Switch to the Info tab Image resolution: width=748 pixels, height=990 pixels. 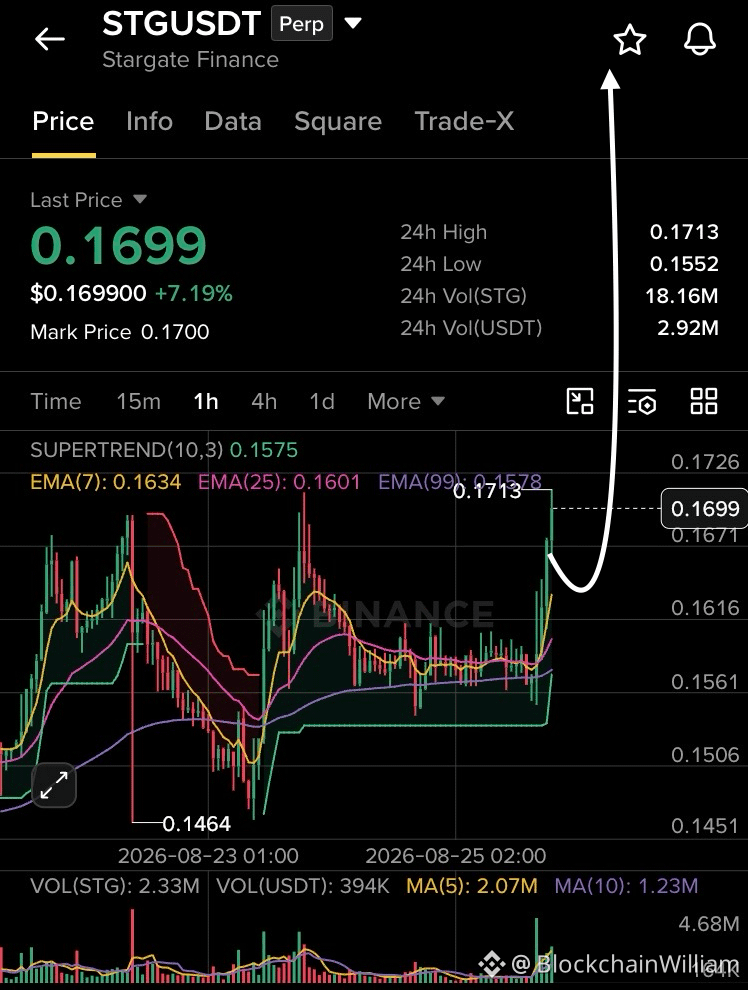tap(149, 121)
